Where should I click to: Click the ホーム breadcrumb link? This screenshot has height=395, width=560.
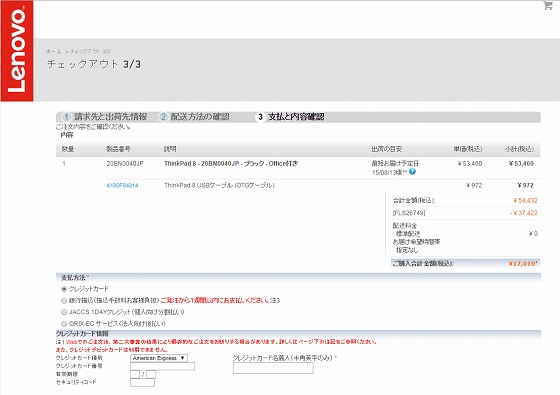click(x=54, y=51)
